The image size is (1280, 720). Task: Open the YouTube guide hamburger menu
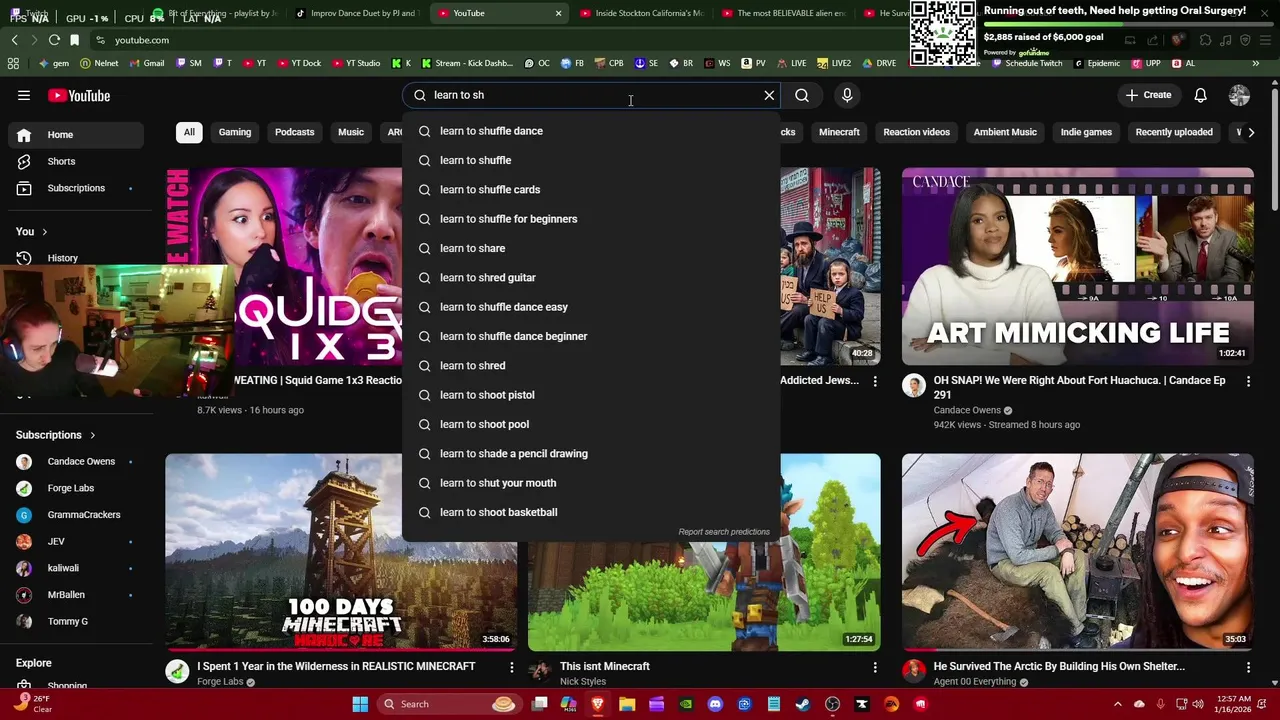(x=24, y=95)
